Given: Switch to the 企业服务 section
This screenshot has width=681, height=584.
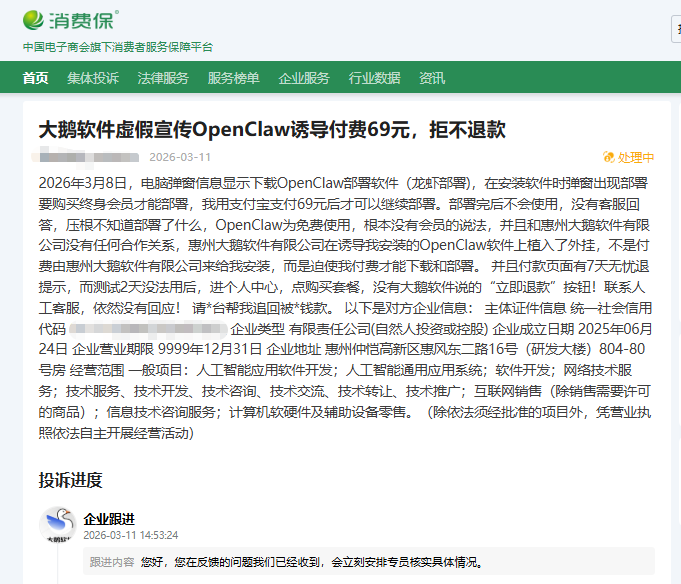Looking at the screenshot, I should [x=303, y=78].
